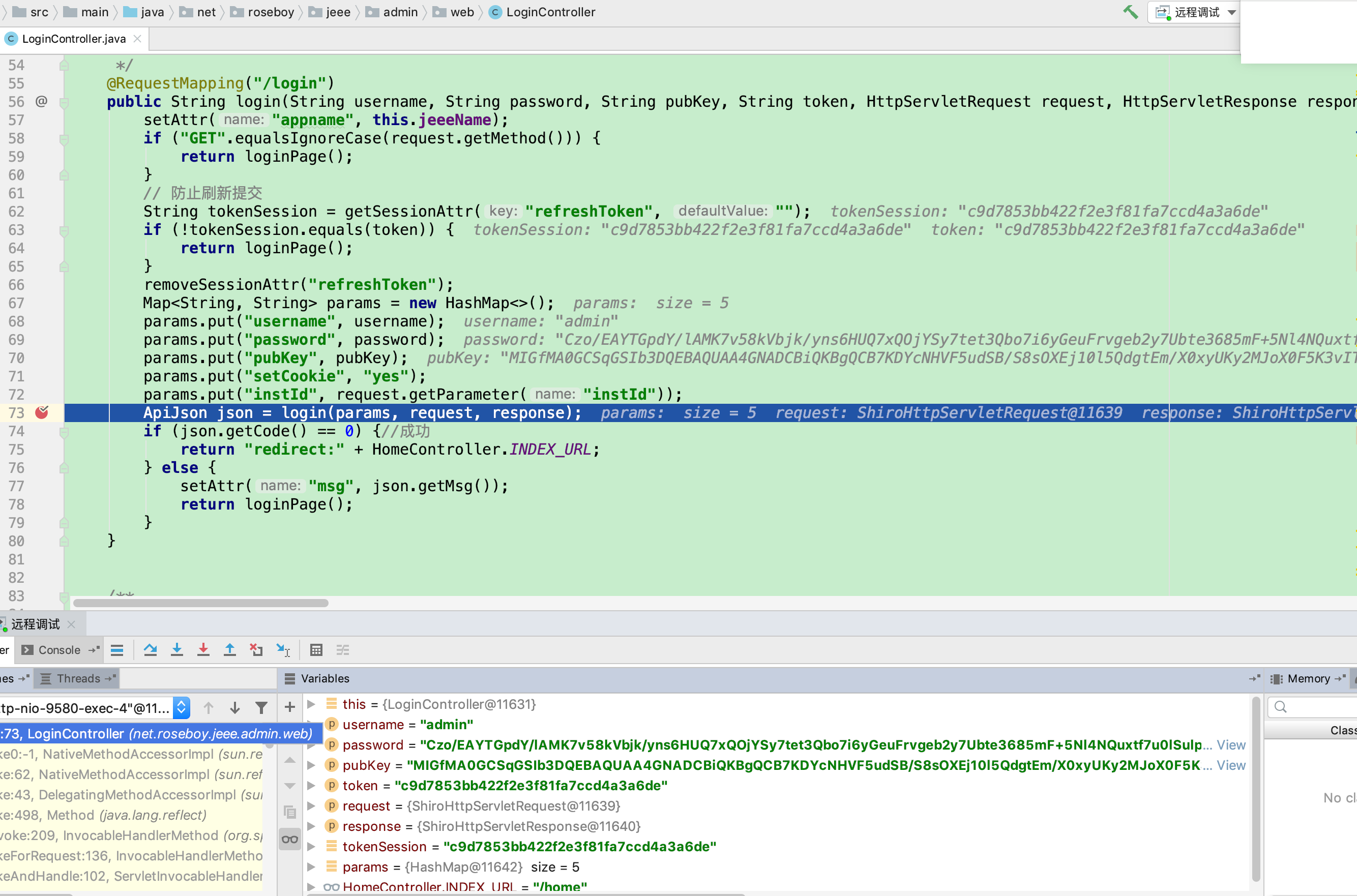Screen dimensions: 1357x896
Task: Click the blue Step Into arrow
Action: pyautogui.click(x=177, y=650)
